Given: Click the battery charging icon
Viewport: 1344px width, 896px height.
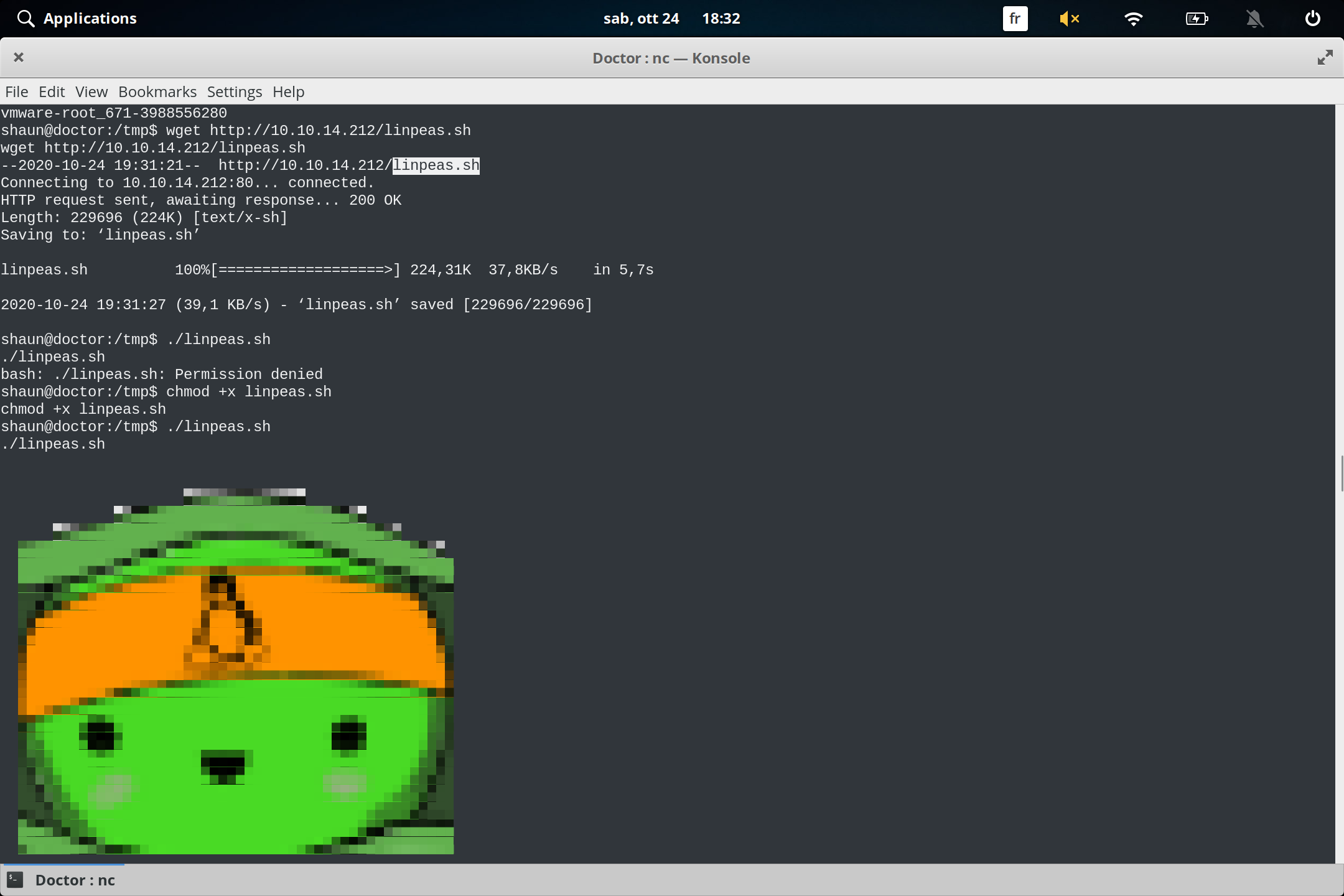Looking at the screenshot, I should click(1196, 19).
